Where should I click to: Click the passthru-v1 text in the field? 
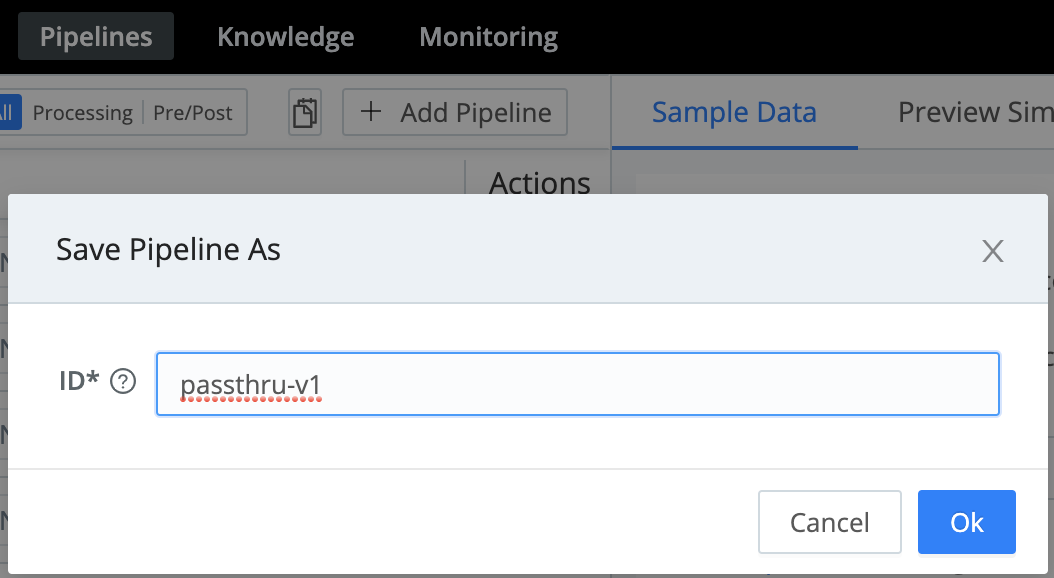[x=250, y=384]
